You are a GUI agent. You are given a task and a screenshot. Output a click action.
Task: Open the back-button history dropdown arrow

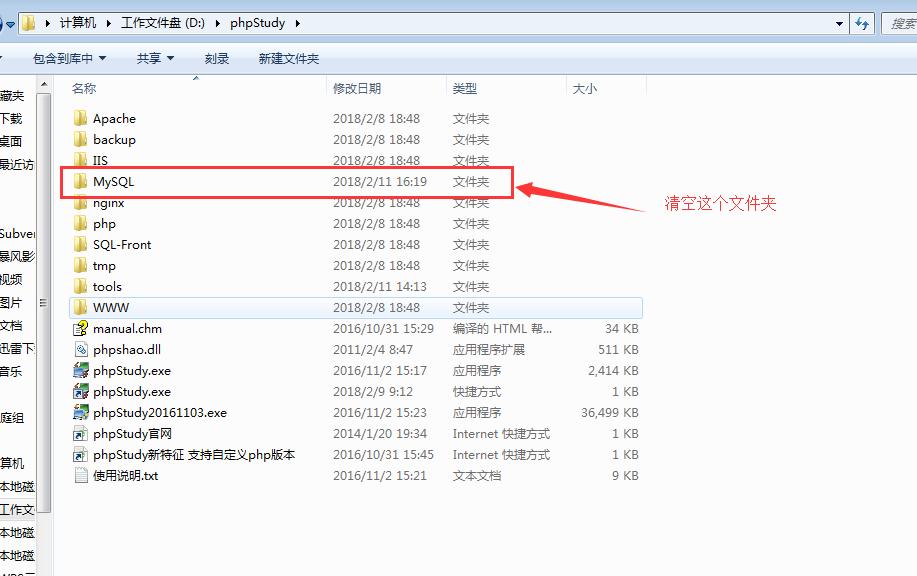coord(10,24)
